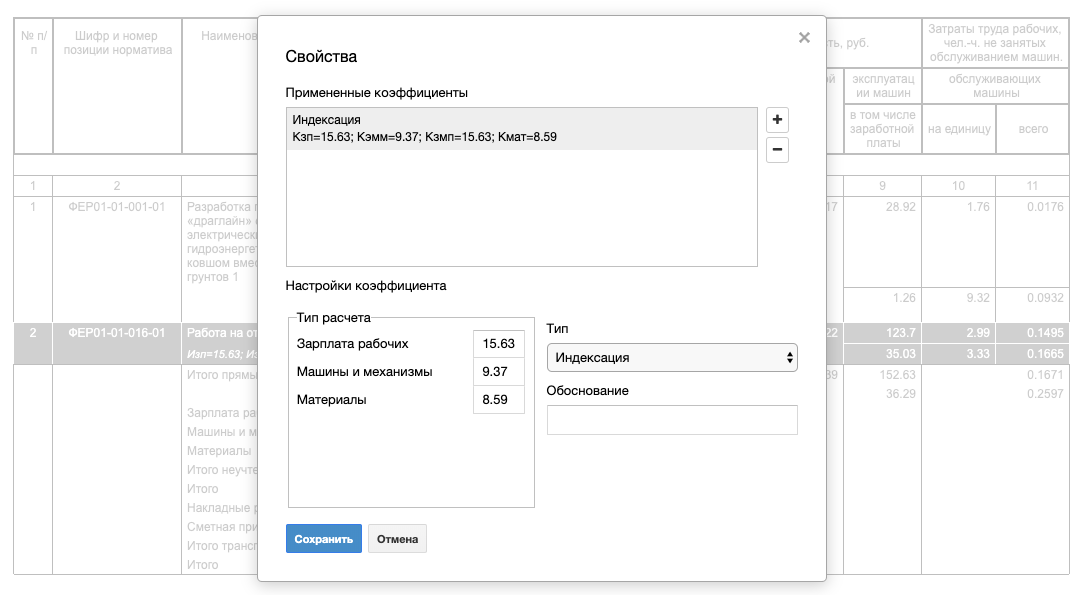Viewport: 1091px width, 595px height.
Task: Click the 'на единицу' column subheader
Action: [x=959, y=129]
